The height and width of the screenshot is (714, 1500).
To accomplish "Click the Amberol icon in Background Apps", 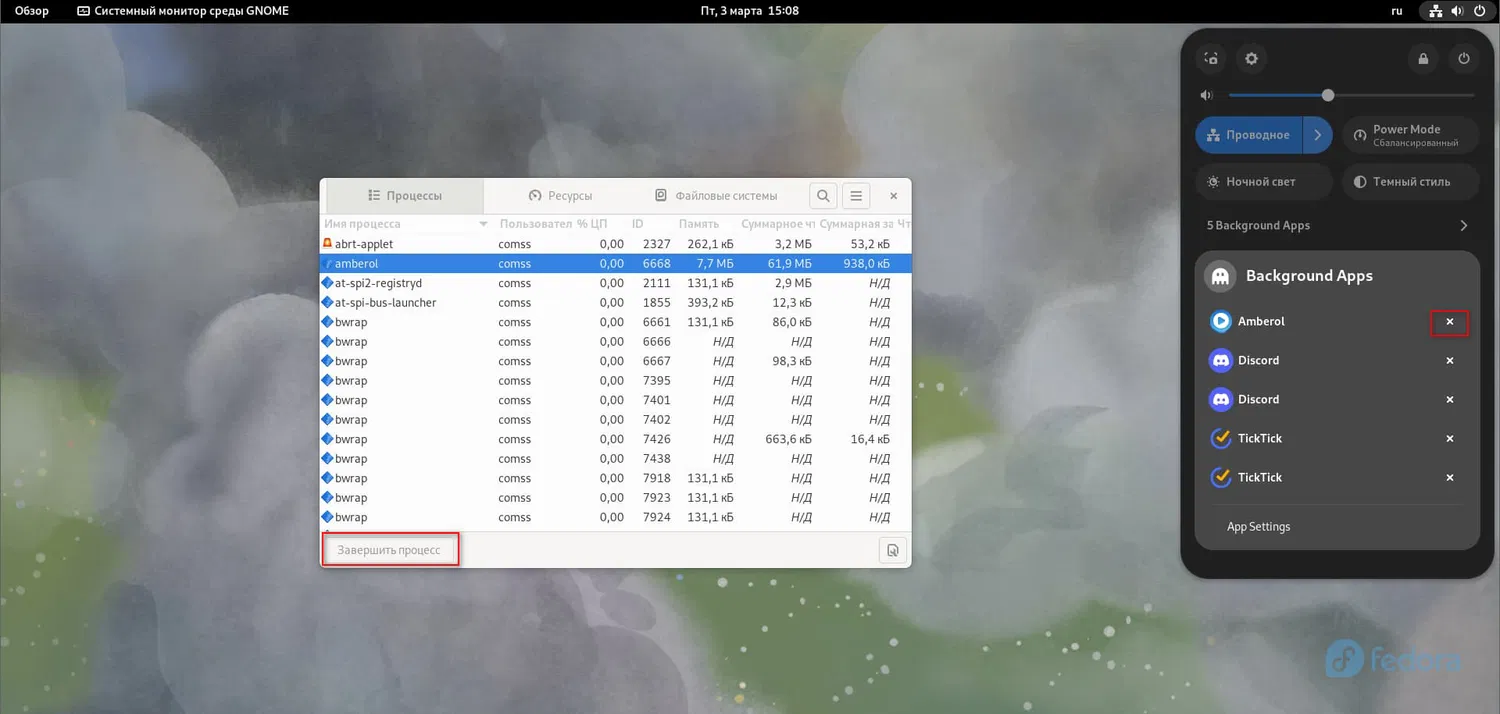I will [x=1221, y=322].
